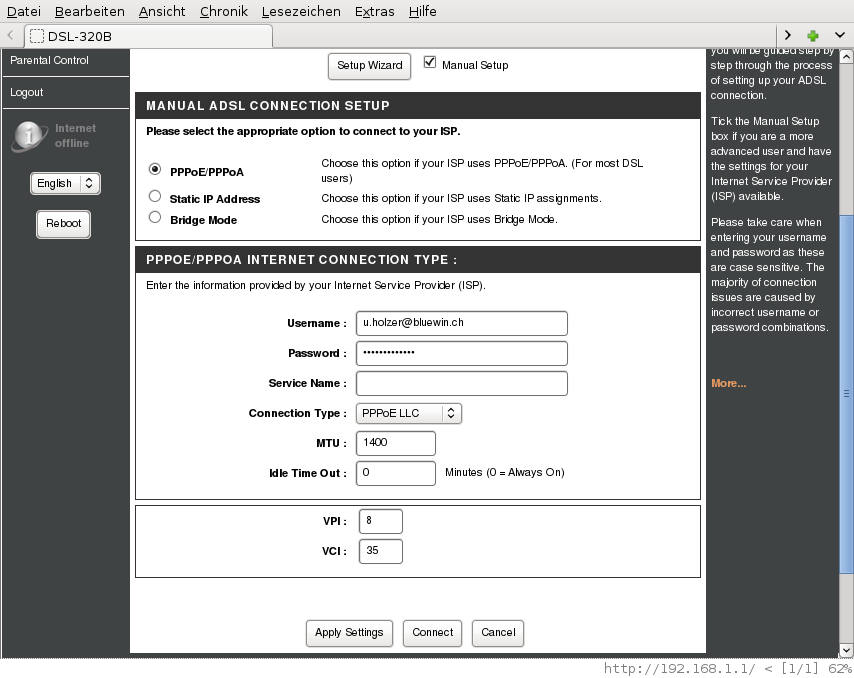
Task: Click the Password input field
Action: [462, 353]
